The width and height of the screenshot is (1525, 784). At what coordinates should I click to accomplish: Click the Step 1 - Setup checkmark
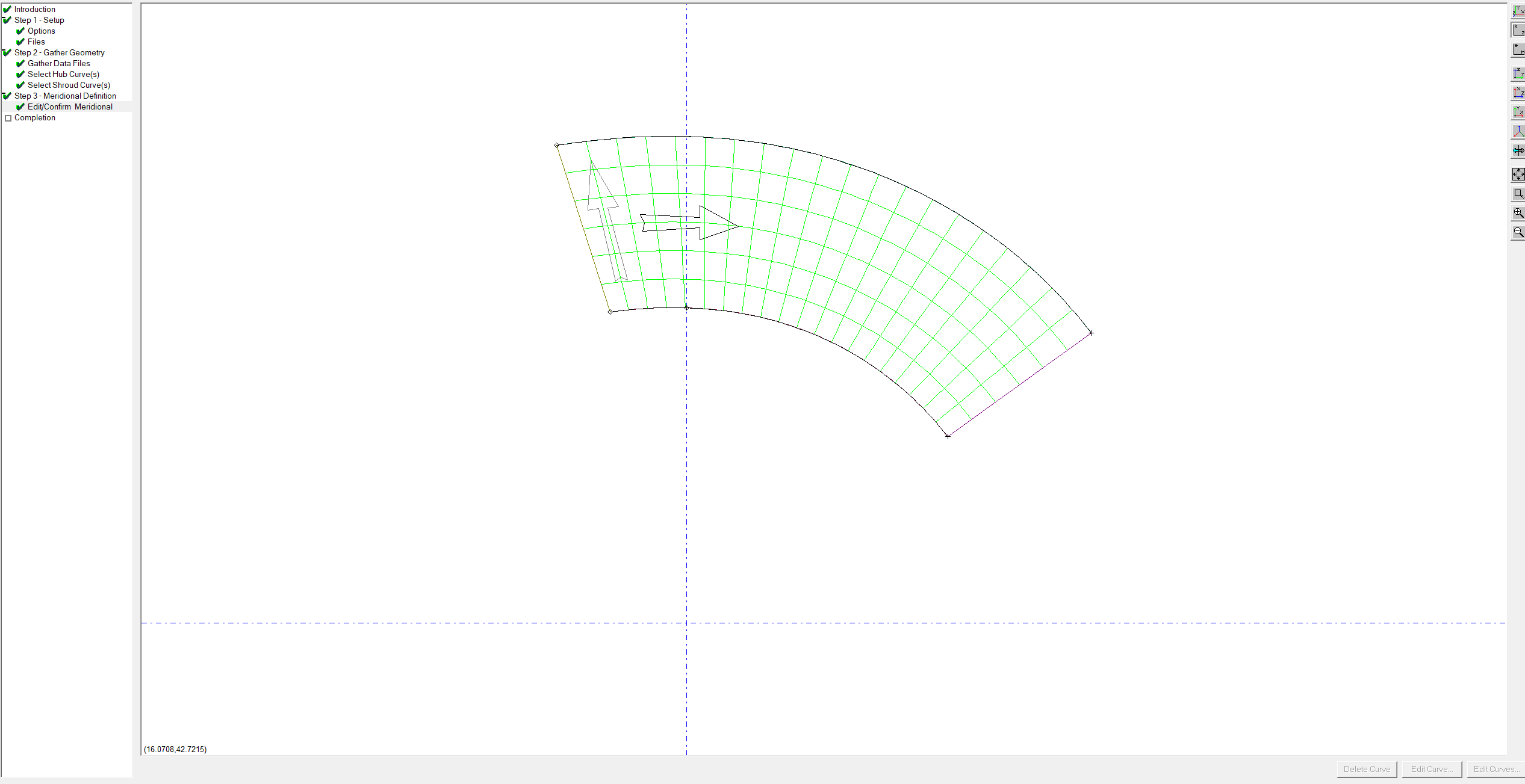(x=7, y=20)
